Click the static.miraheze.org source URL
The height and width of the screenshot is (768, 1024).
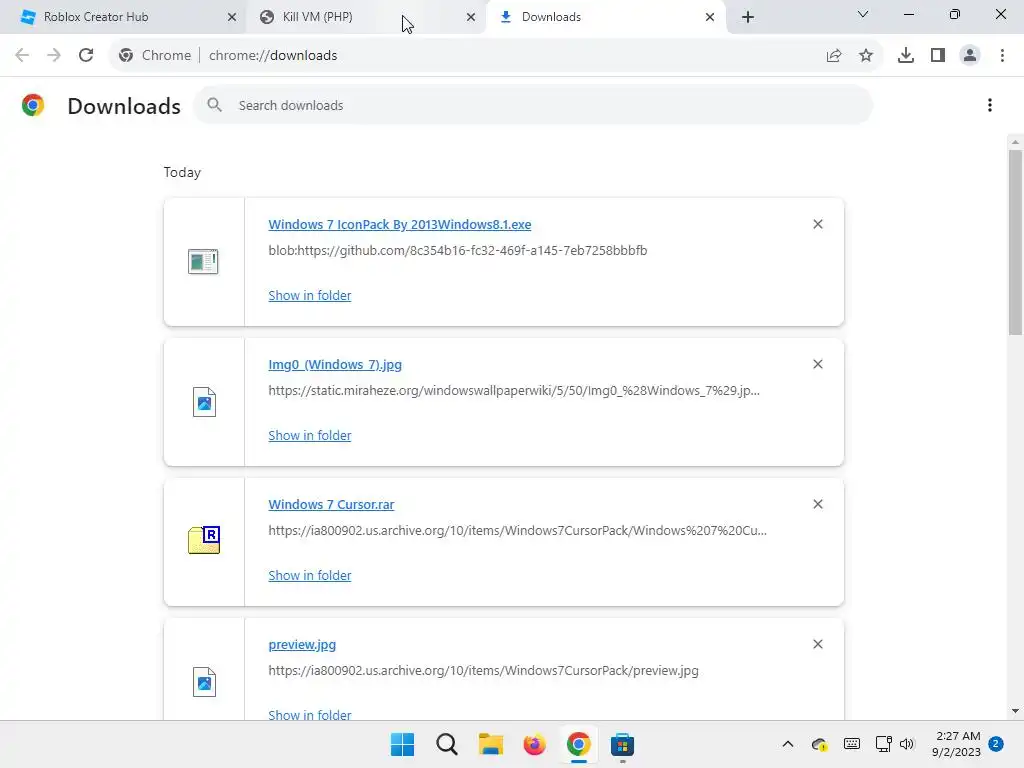514,391
